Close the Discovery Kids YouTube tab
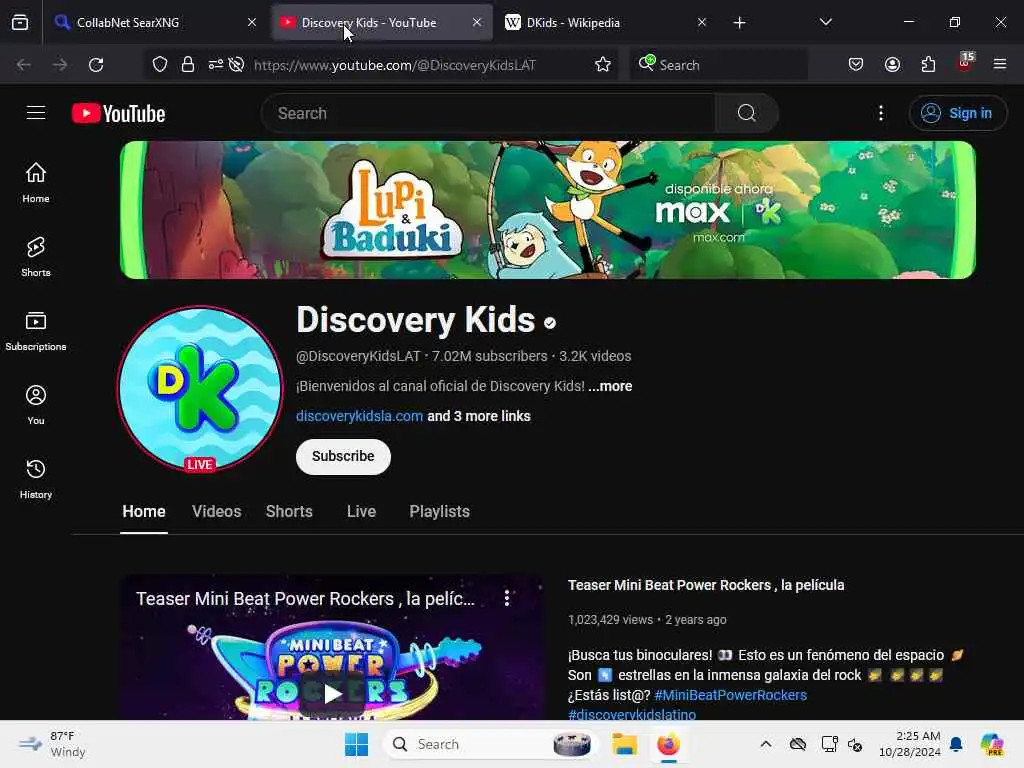The height and width of the screenshot is (768, 1024). point(477,22)
